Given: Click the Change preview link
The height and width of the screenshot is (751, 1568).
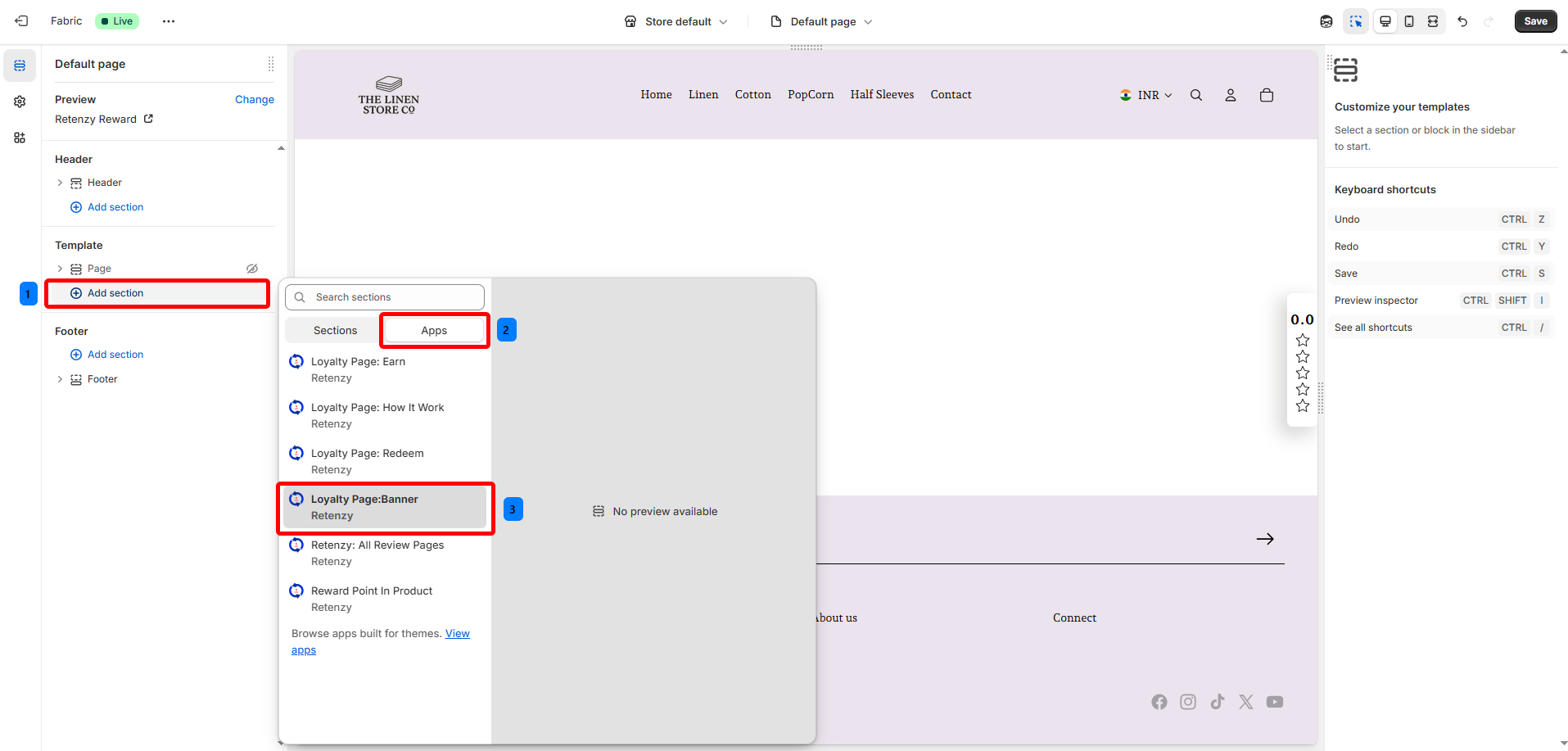Looking at the screenshot, I should click(x=254, y=99).
